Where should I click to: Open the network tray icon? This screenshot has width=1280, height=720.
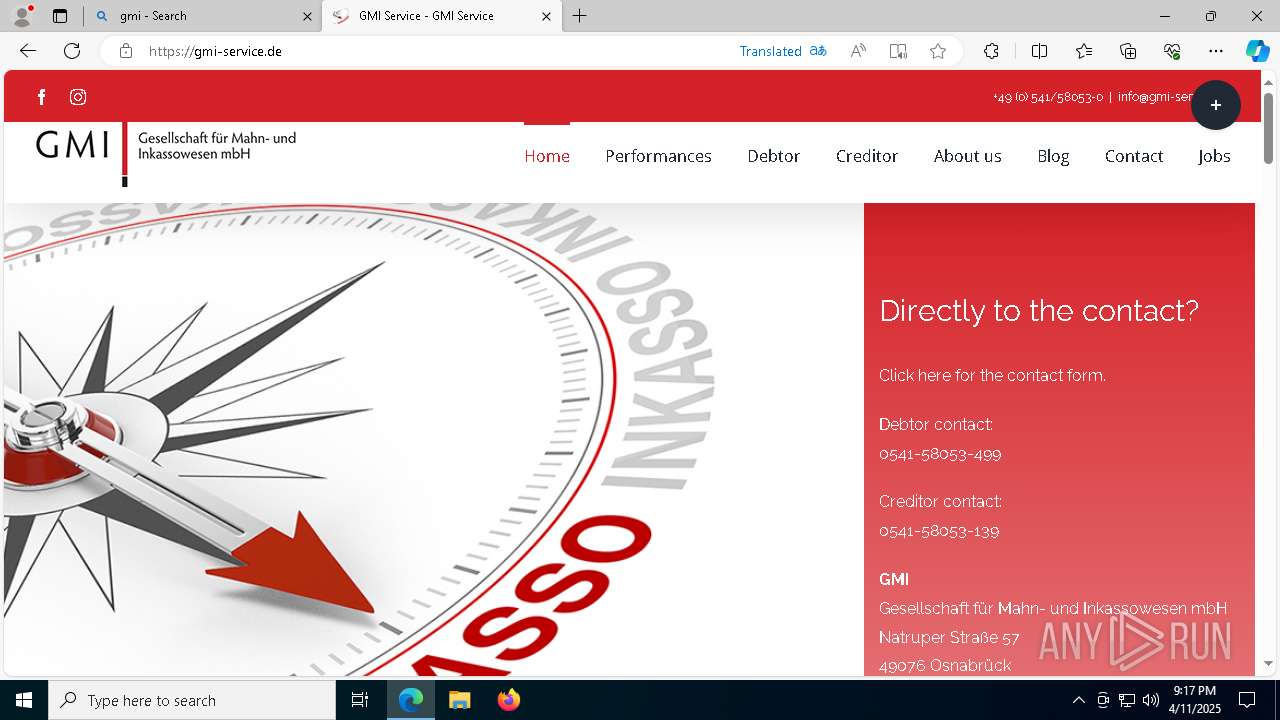point(1126,700)
